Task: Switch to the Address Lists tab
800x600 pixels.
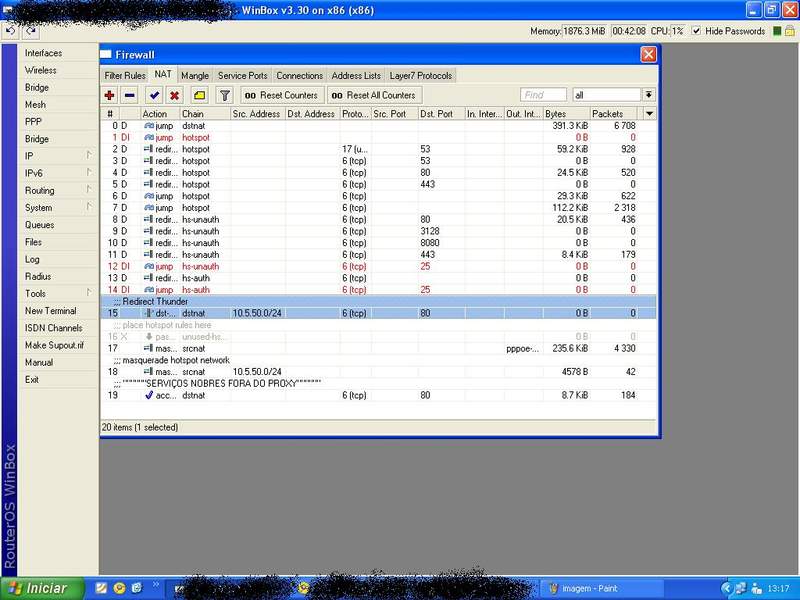Action: [x=356, y=75]
